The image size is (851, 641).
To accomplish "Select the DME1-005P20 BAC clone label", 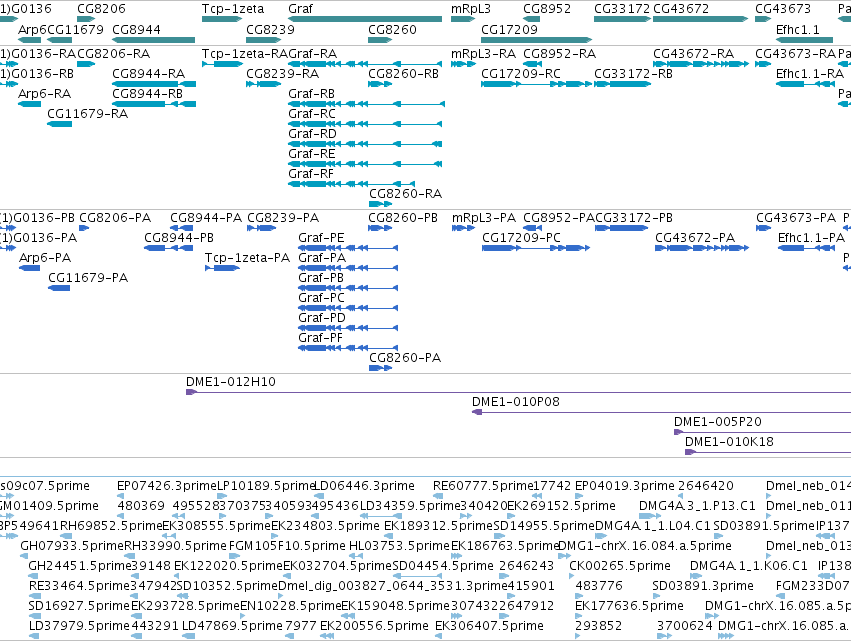I will [718, 422].
